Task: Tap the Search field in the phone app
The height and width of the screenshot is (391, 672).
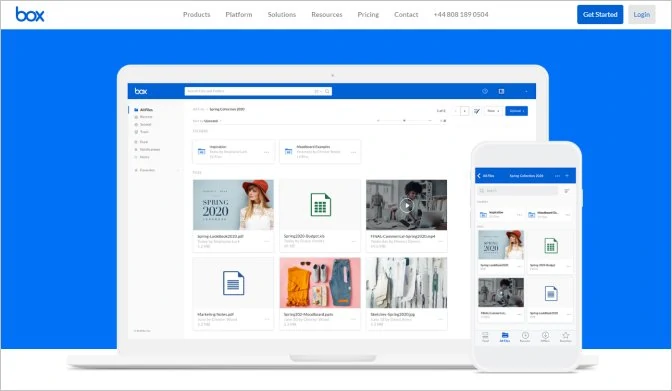Action: pos(517,190)
